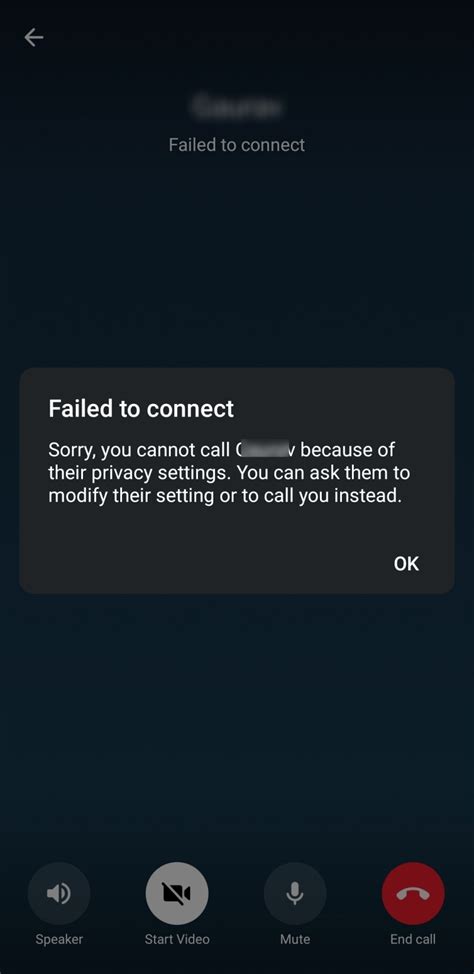474x974 pixels.
Task: Click the Mute text label
Action: tap(295, 939)
